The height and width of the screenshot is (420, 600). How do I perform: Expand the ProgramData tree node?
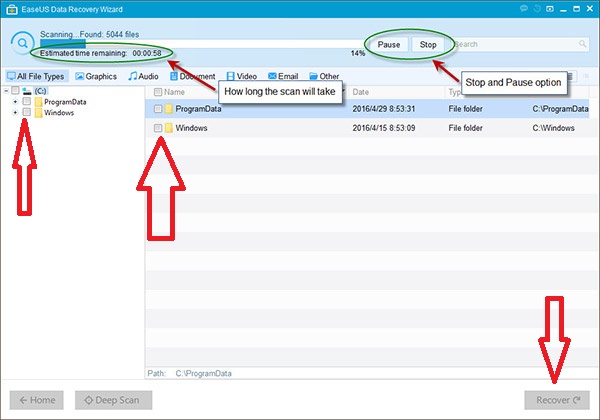click(x=15, y=102)
